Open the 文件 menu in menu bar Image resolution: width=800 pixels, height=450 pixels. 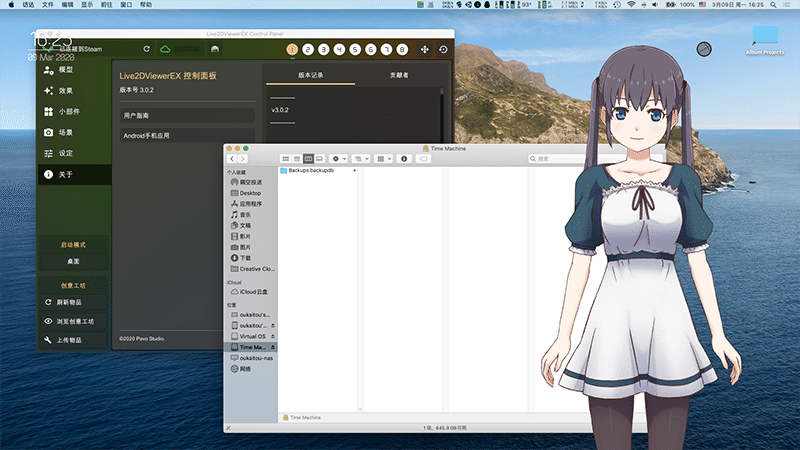tap(47, 5)
